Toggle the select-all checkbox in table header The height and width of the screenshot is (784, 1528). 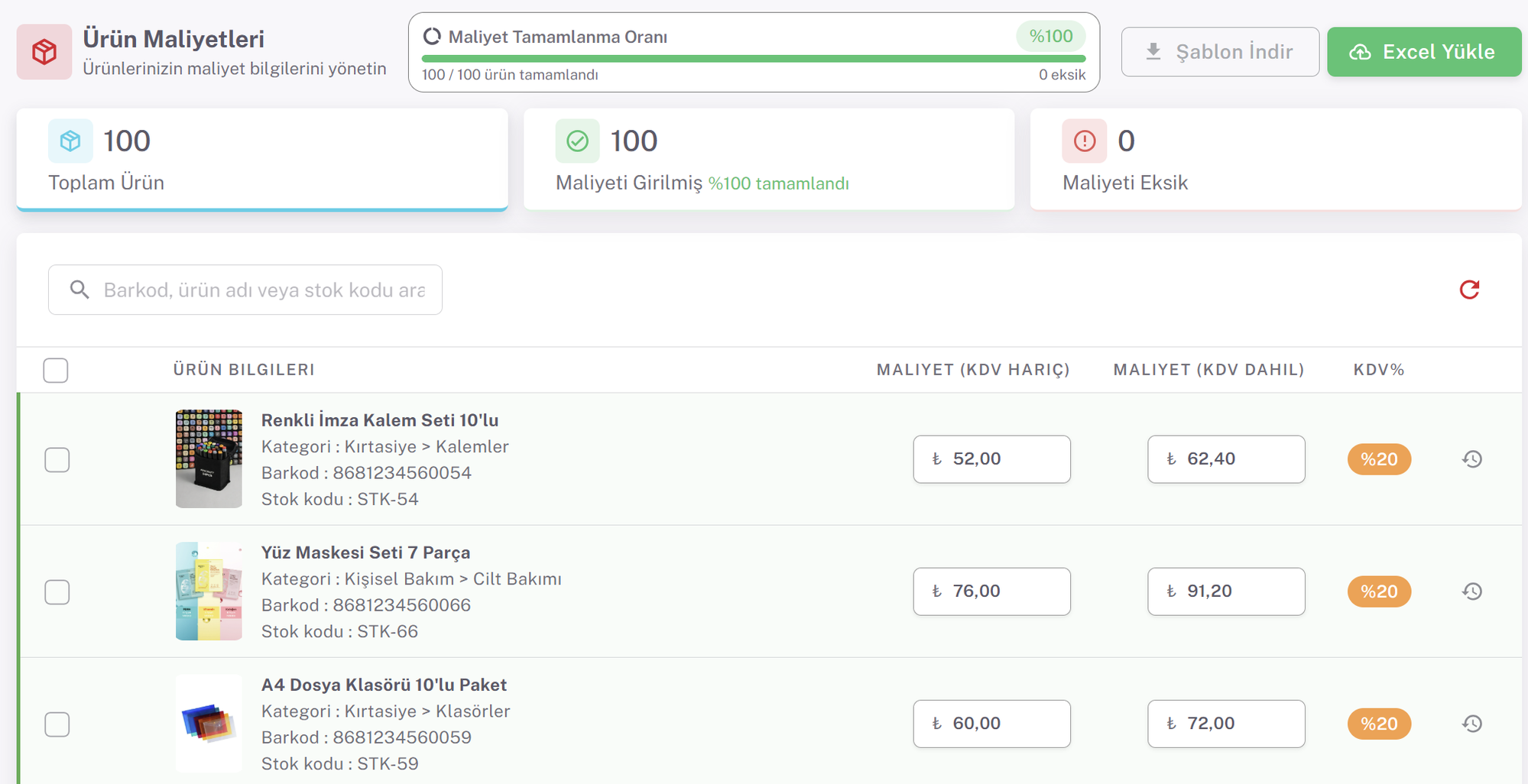click(x=56, y=371)
